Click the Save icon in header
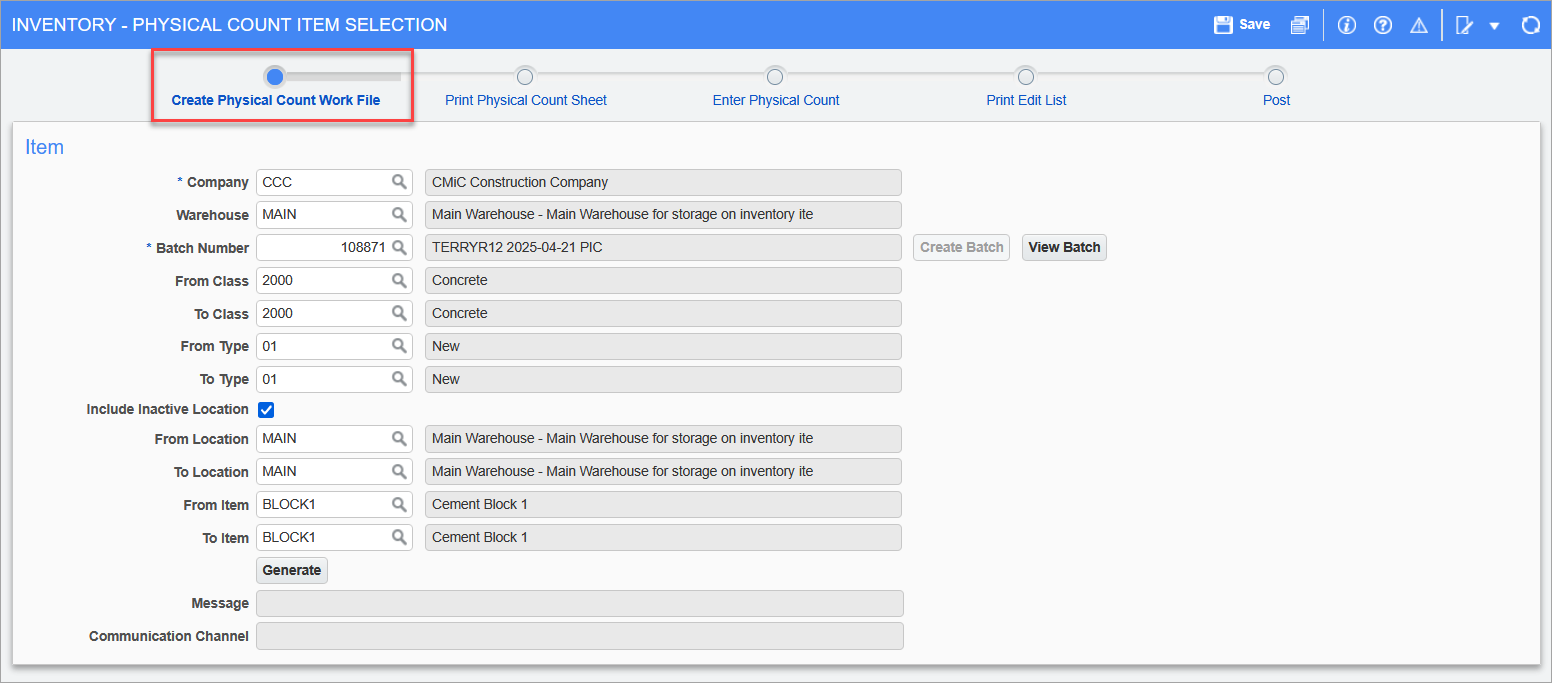 click(1223, 25)
